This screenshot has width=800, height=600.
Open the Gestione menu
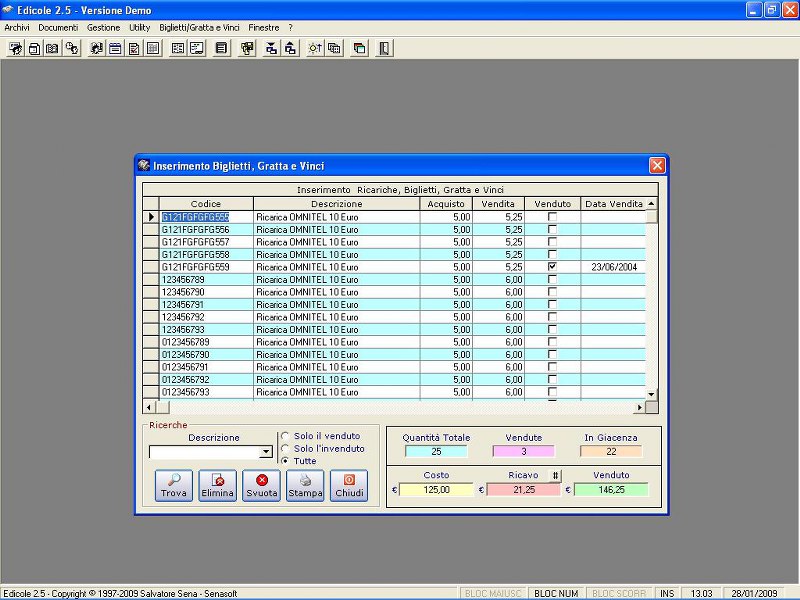[103, 27]
